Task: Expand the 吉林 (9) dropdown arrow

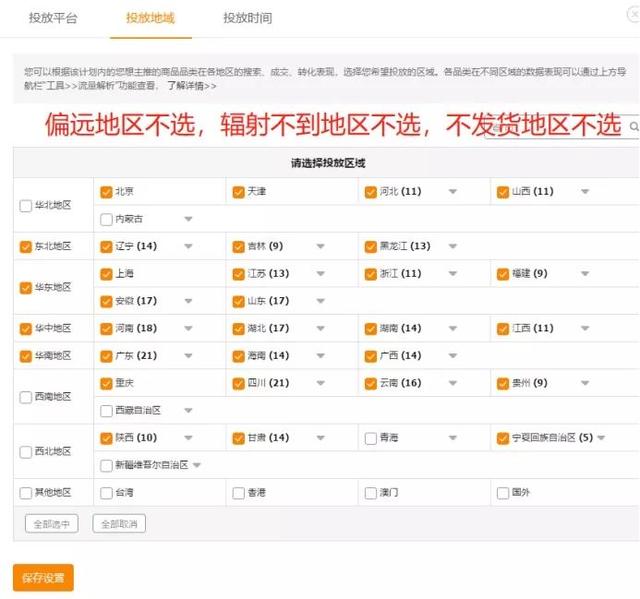Action: coord(320,246)
